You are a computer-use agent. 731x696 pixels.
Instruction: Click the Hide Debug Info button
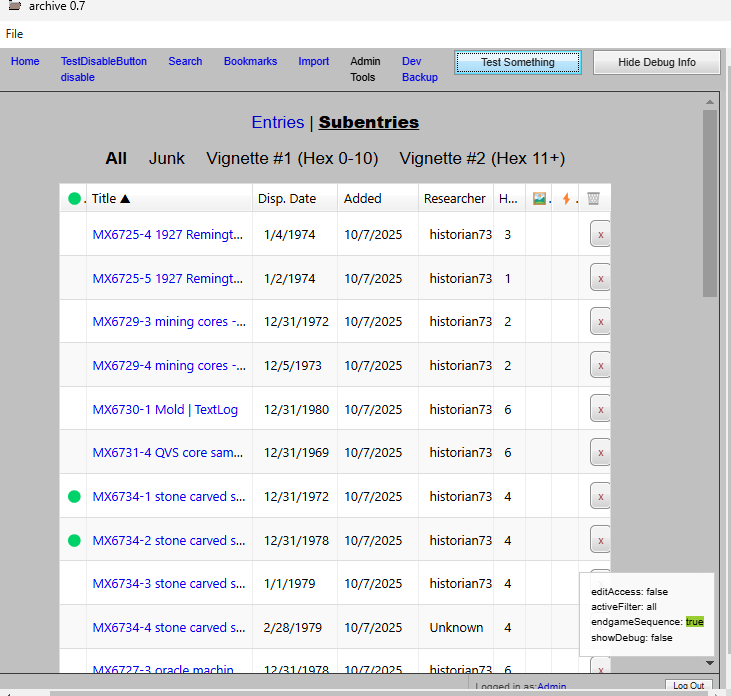pyautogui.click(x=656, y=62)
